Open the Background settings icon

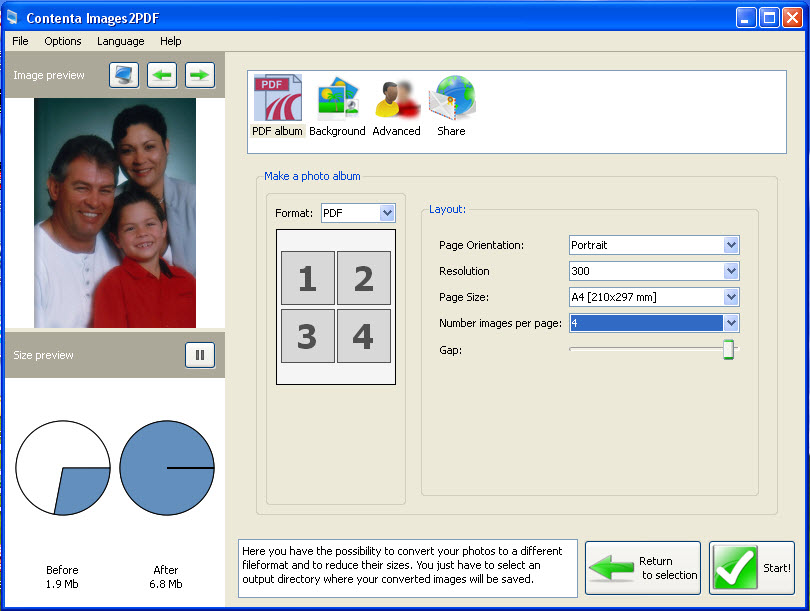click(337, 106)
